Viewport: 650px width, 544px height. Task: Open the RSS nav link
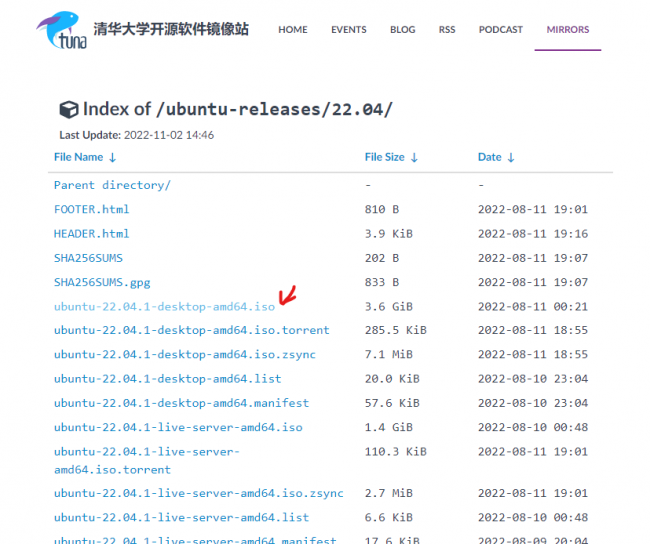447,29
